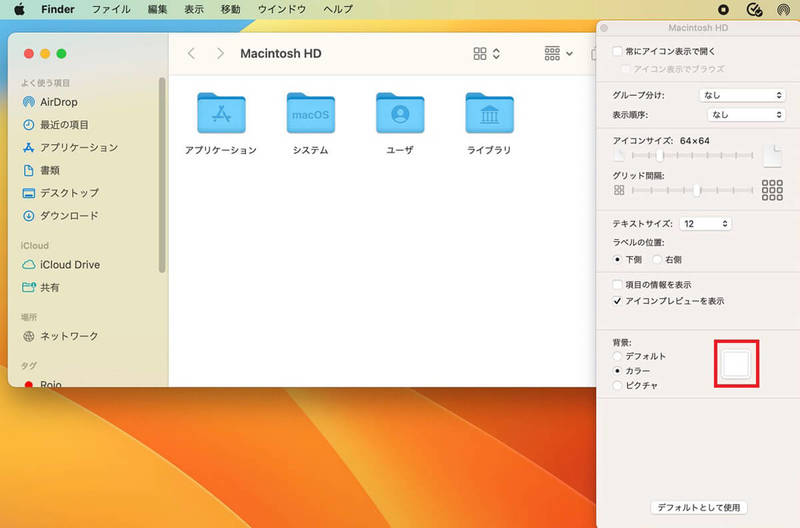The image size is (800, 528).
Task: Choose background カラー radio
Action: pos(617,371)
